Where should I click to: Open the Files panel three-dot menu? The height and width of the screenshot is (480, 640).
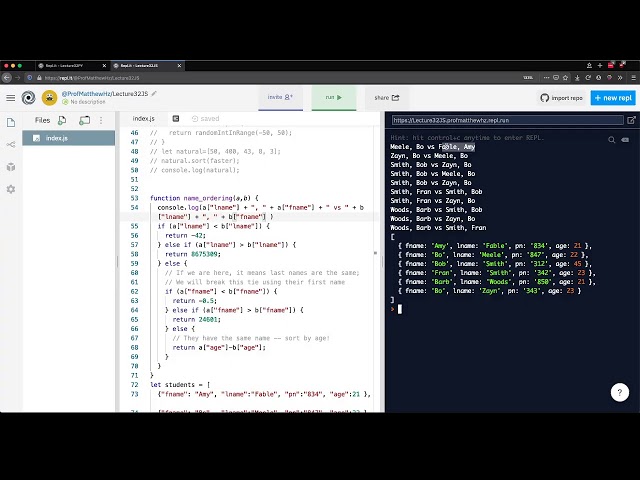click(103, 120)
